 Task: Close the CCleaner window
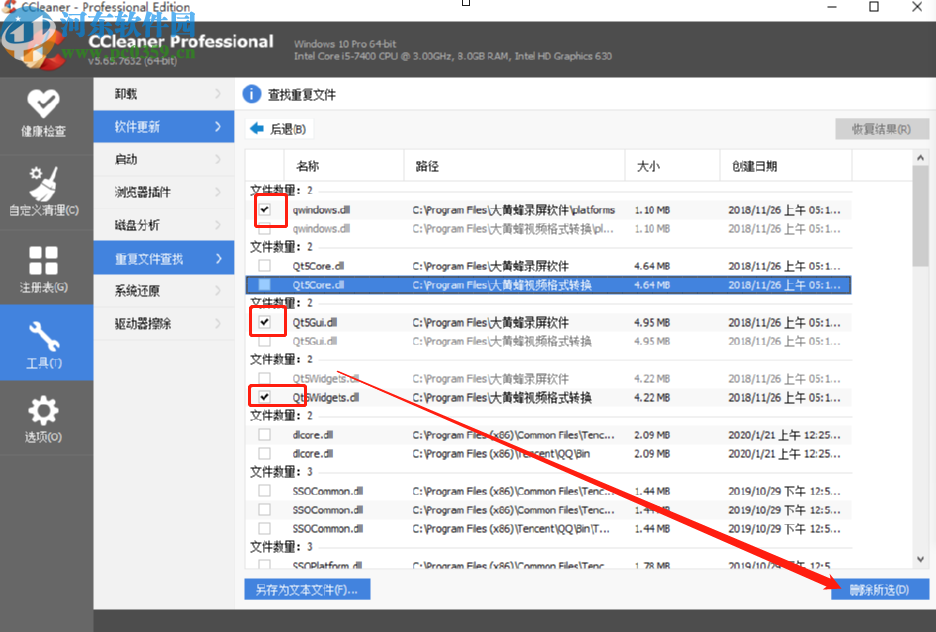point(917,7)
